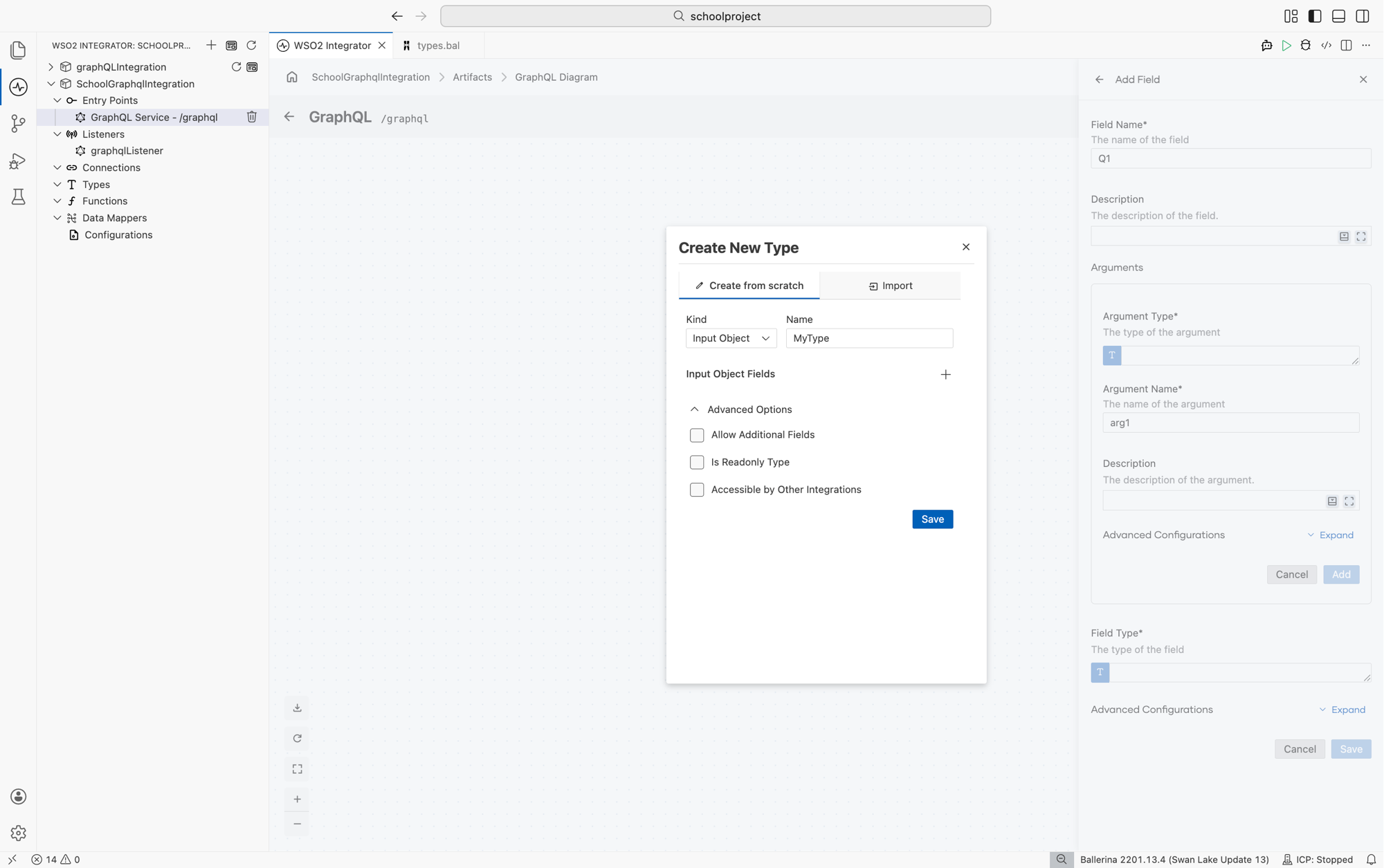This screenshot has height=868, width=1384.
Task: Expand argument Advanced Configurations
Action: [x=1330, y=535]
